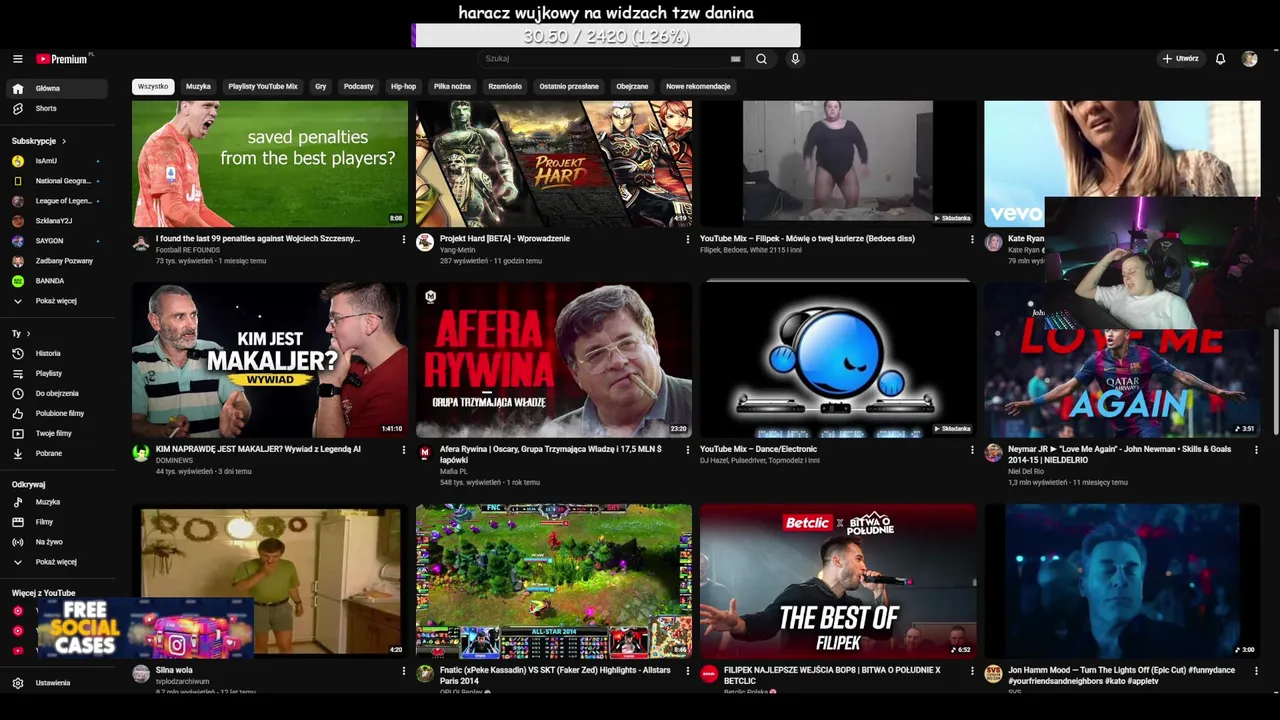
Task: Expand Pokaż więcej under subscriptions
Action: pos(55,301)
